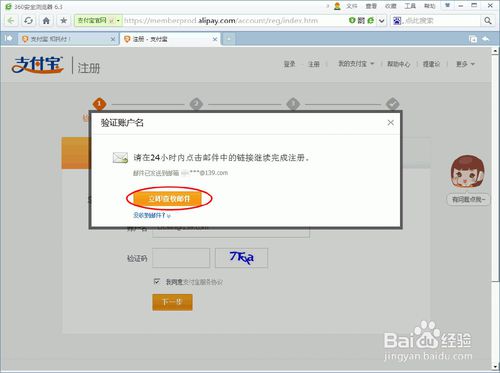Screen dimensions: 500x373
Task: Click the cartoon helper avatar
Action: pyautogui.click(x=467, y=172)
